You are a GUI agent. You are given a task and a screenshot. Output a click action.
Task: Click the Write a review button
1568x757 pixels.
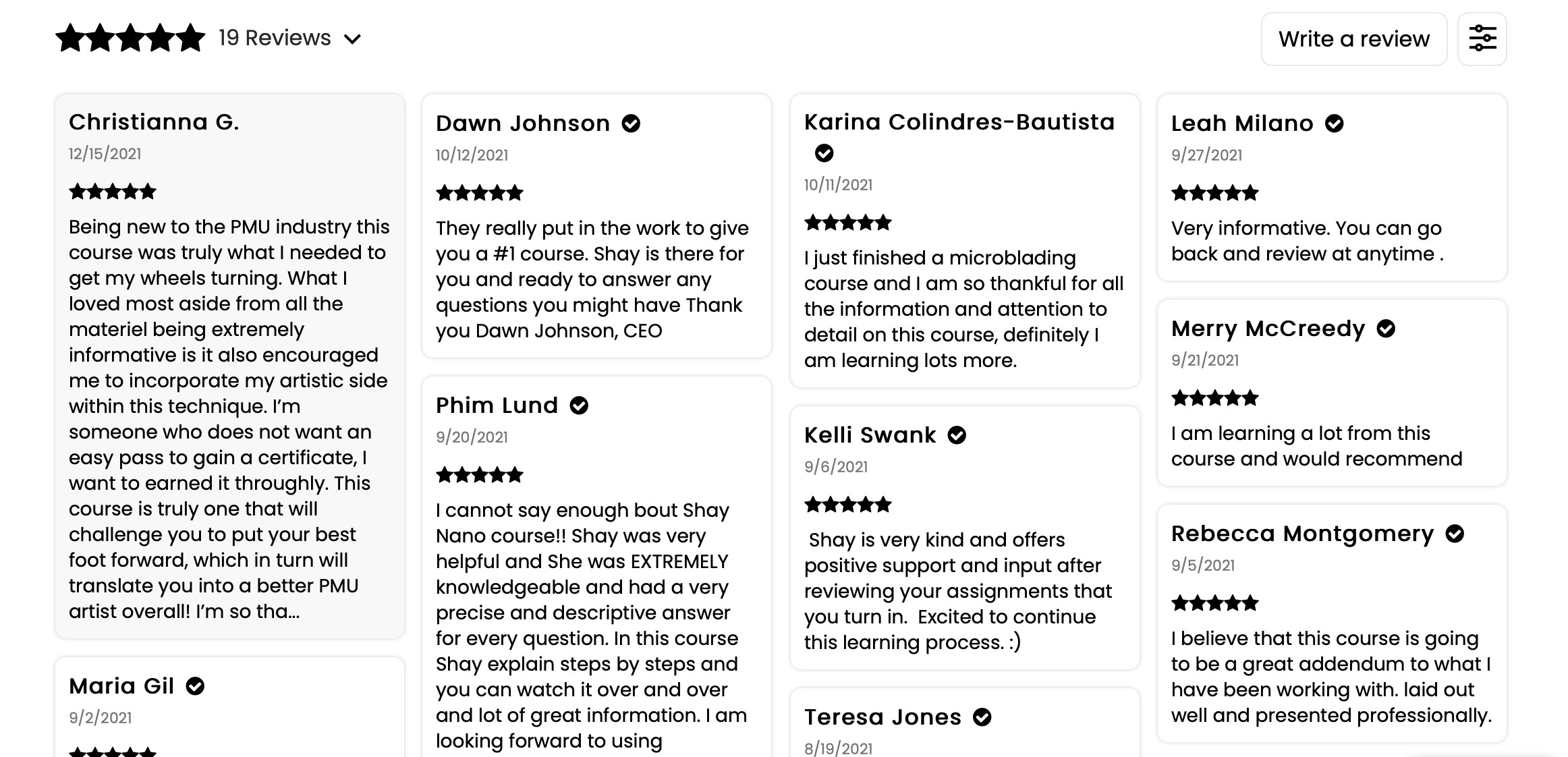(1354, 39)
